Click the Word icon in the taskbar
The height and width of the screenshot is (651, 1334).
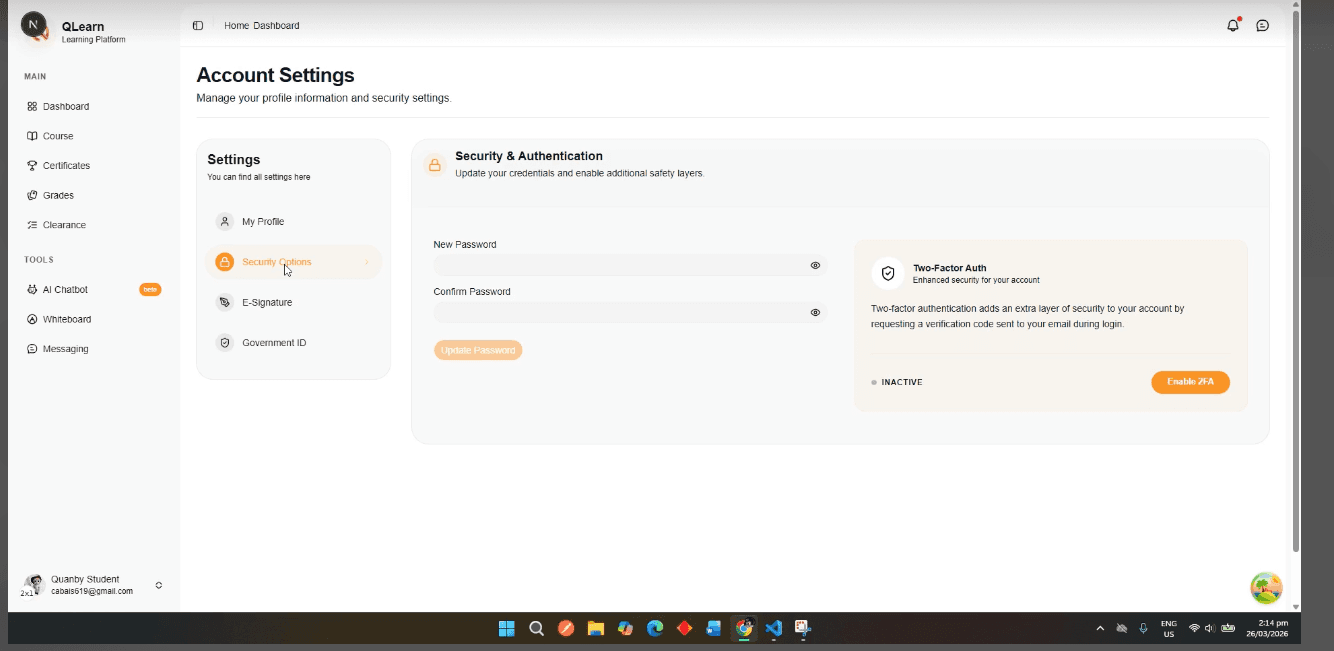pyautogui.click(x=714, y=628)
